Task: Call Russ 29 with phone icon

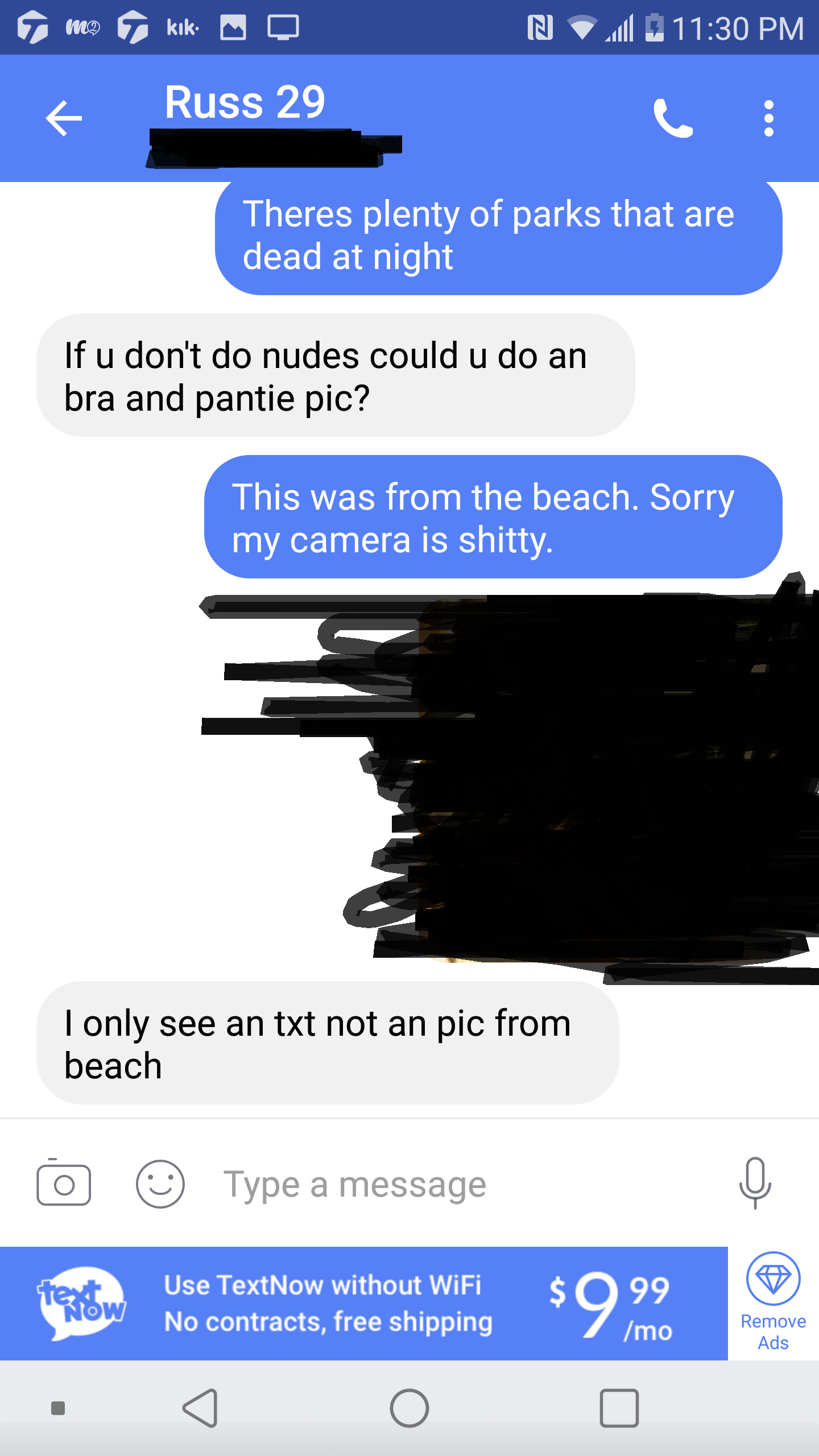Action: [673, 118]
